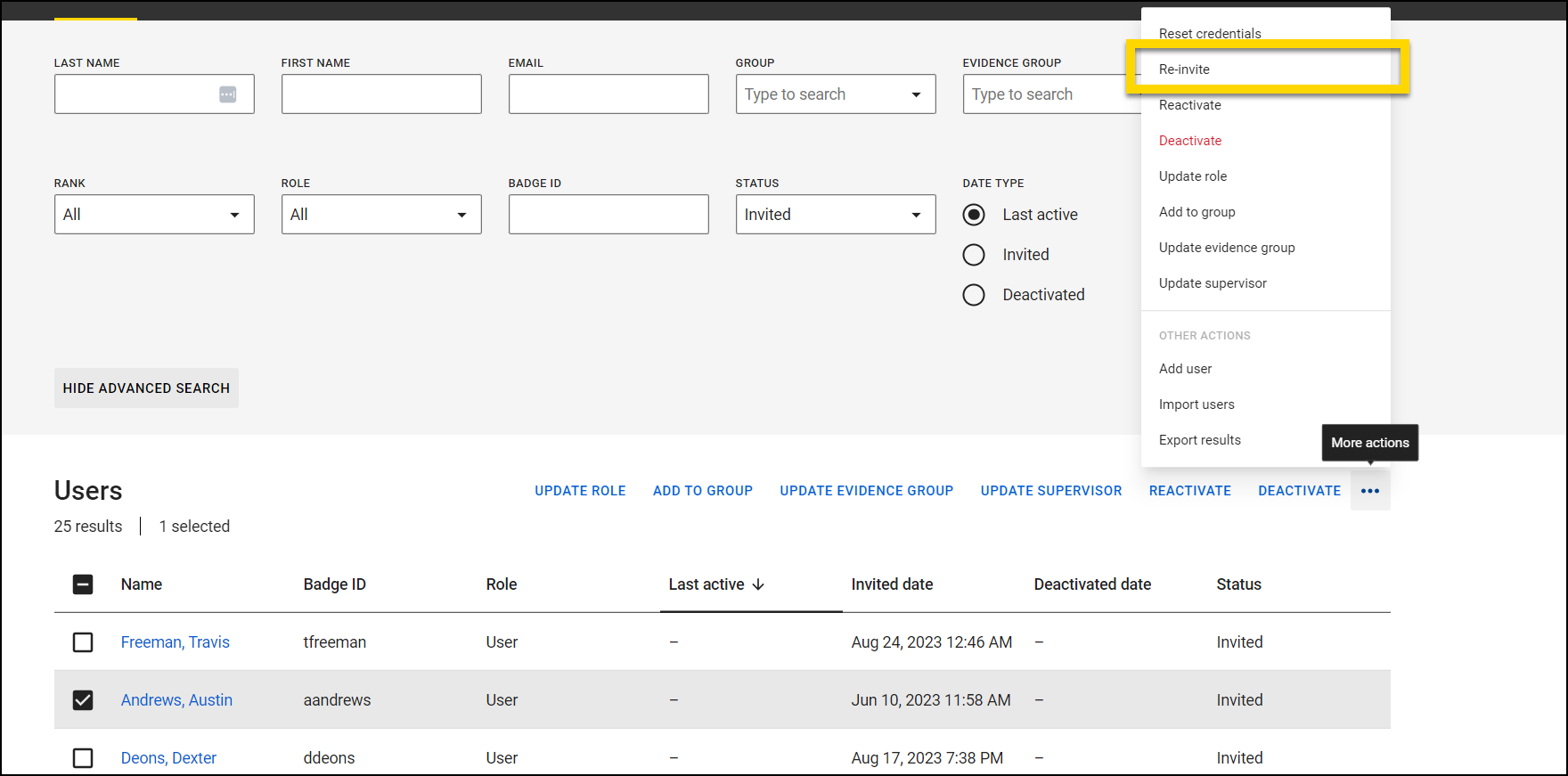Expand the Role dropdown

click(x=381, y=215)
